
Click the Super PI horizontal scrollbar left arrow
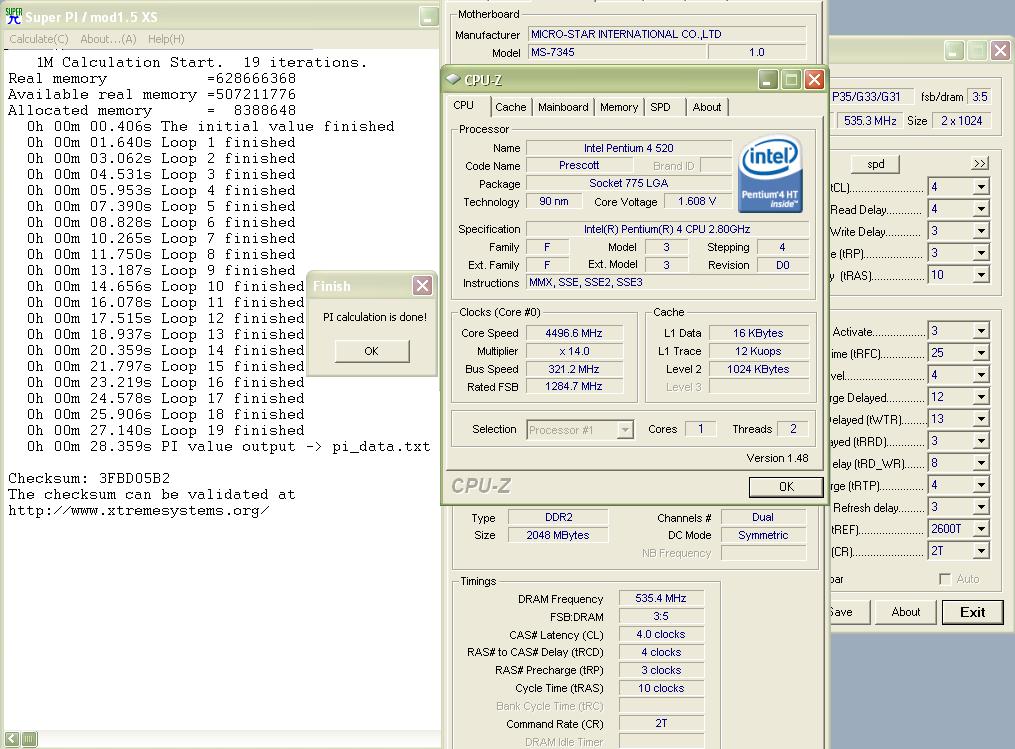tap(12, 739)
